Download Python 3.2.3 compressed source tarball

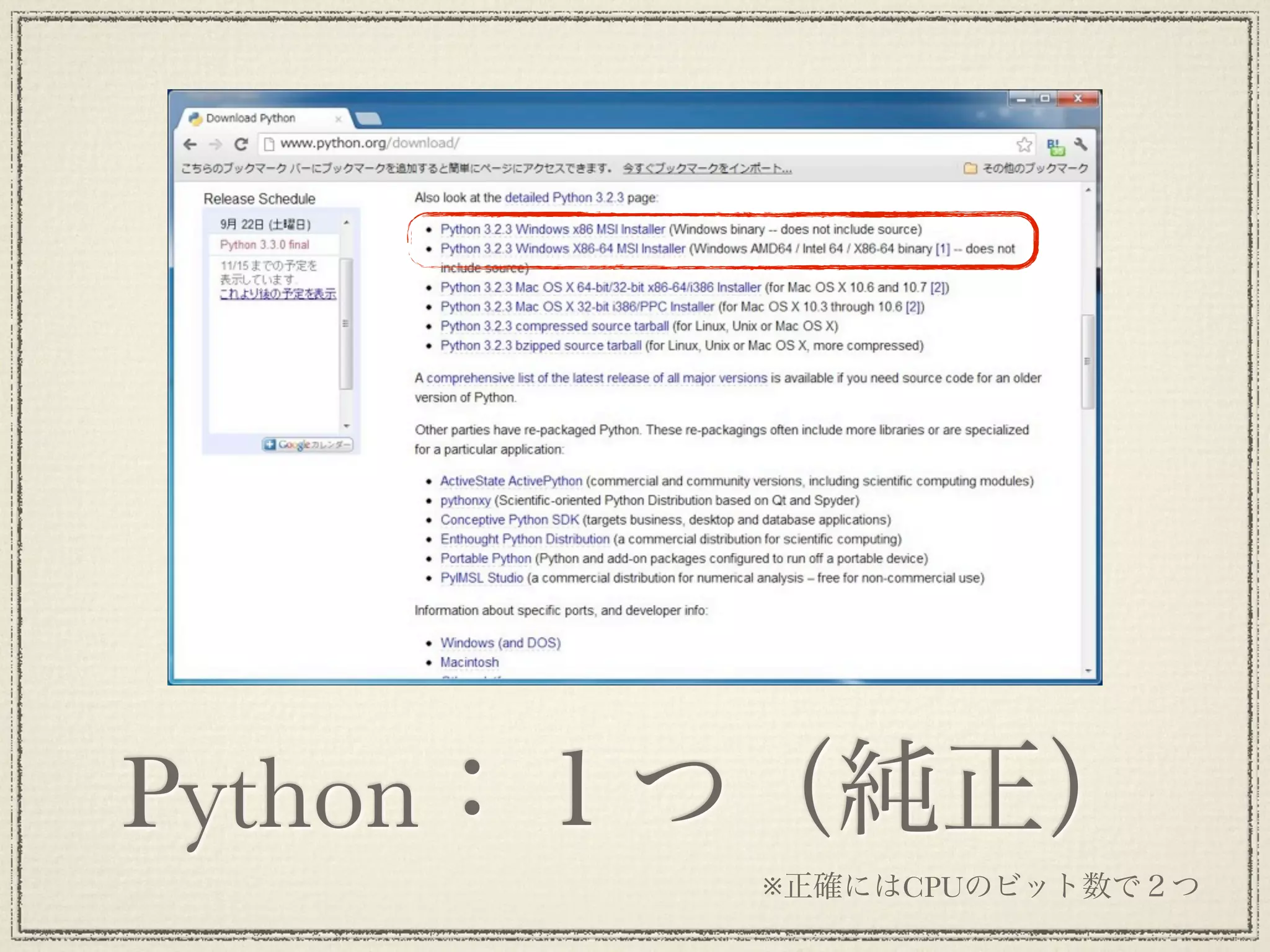pyautogui.click(x=554, y=326)
